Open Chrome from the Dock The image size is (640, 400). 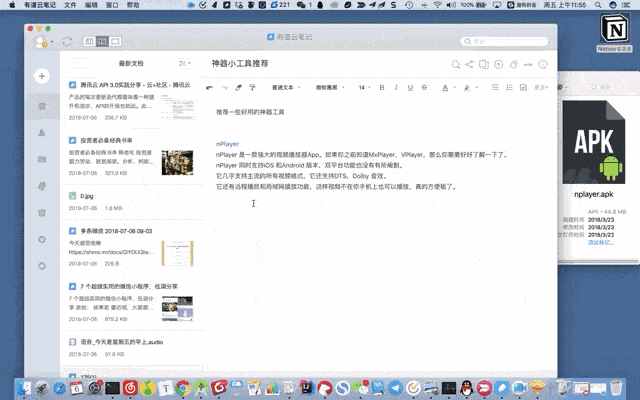click(183, 387)
